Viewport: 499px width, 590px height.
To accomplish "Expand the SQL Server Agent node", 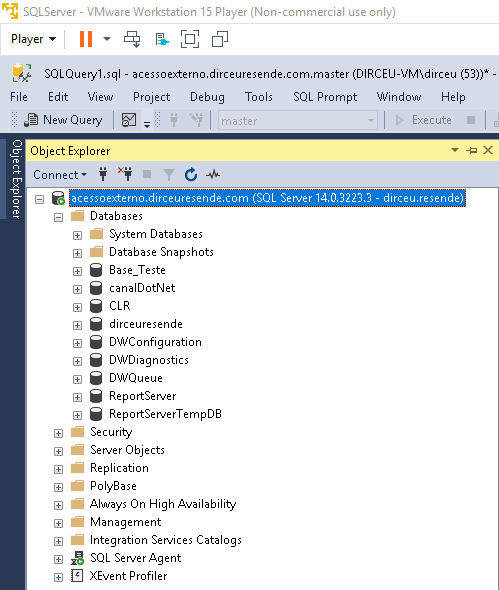I will click(58, 559).
